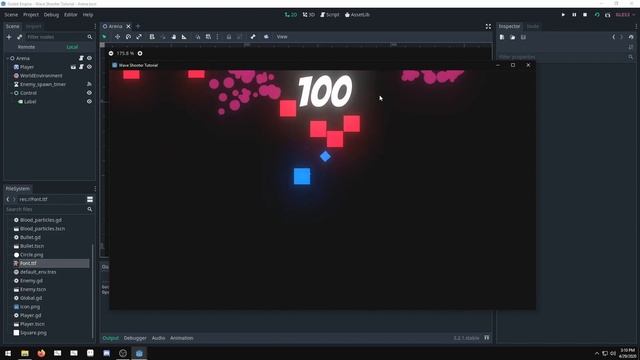Toggle visibility of Control node
This screenshot has width=640, height=360.
coord(89,93)
